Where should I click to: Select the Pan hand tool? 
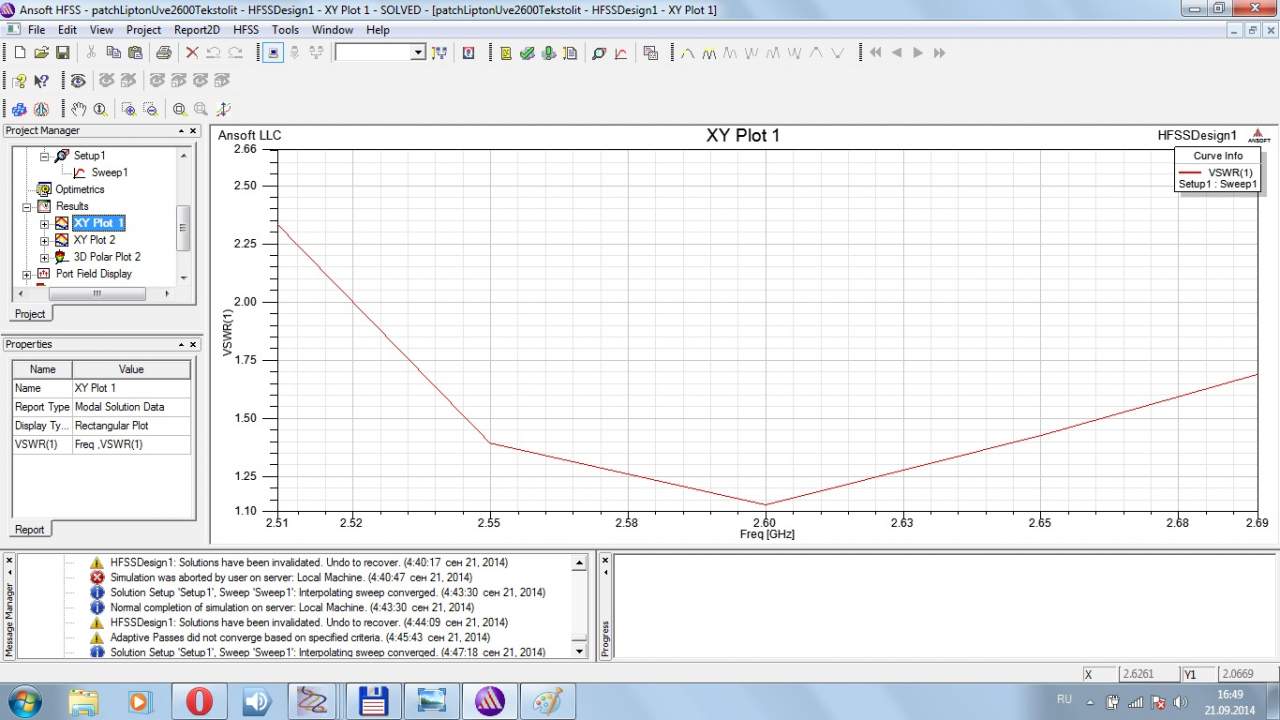(x=78, y=109)
